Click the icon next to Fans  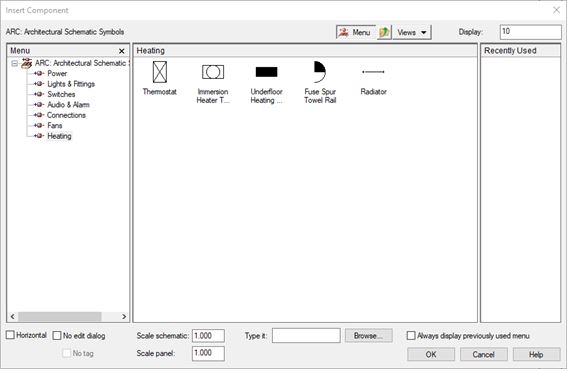click(x=39, y=126)
